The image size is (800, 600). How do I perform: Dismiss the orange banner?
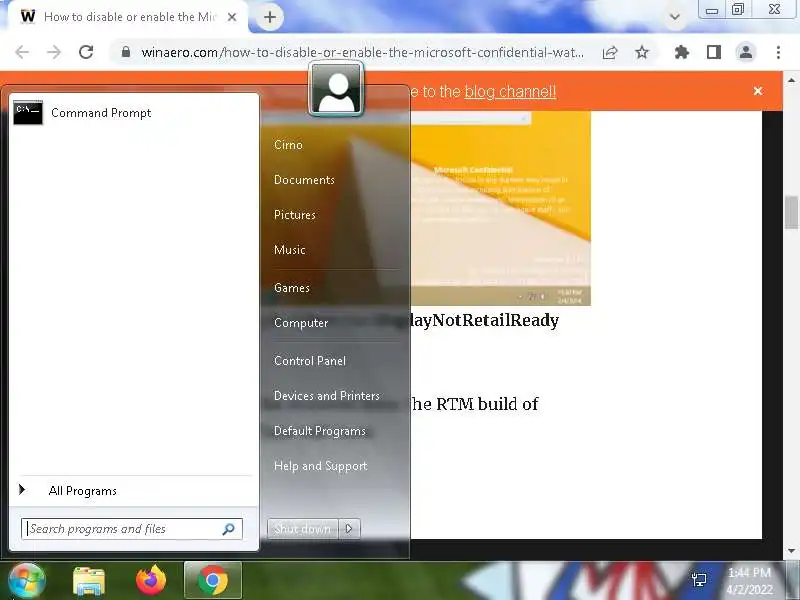(x=758, y=91)
